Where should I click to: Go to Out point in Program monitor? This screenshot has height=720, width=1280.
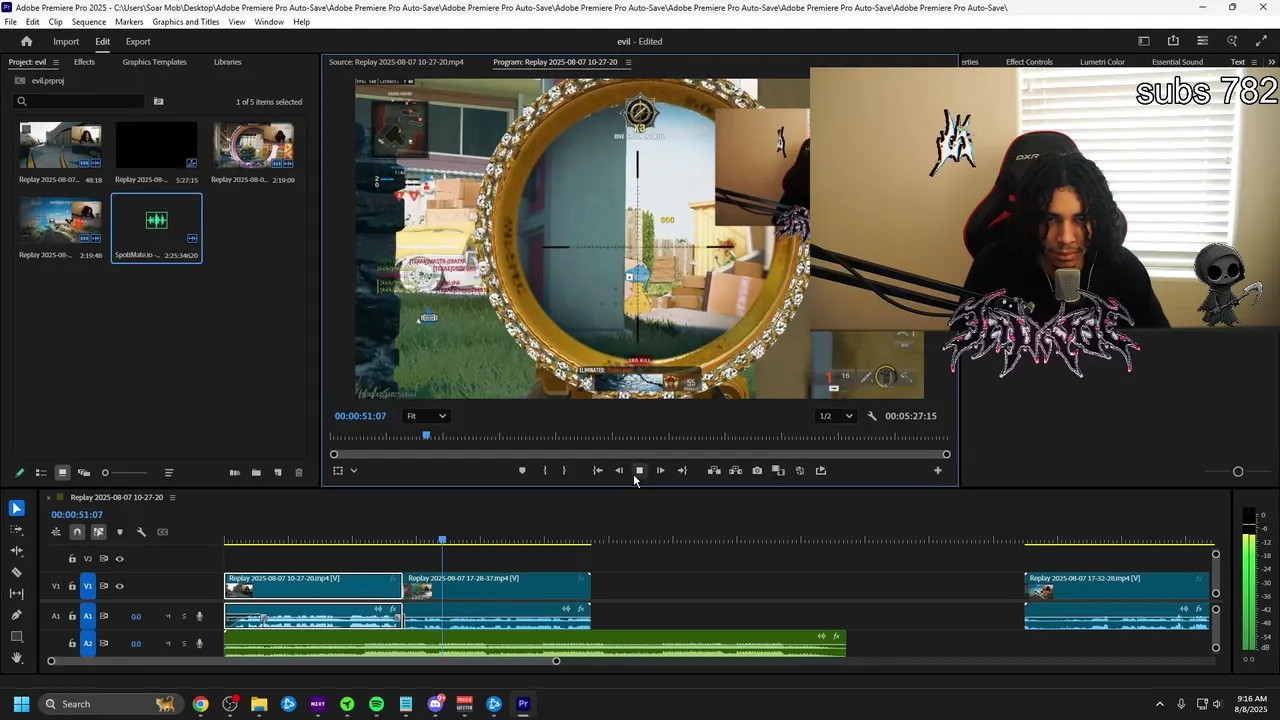point(682,471)
